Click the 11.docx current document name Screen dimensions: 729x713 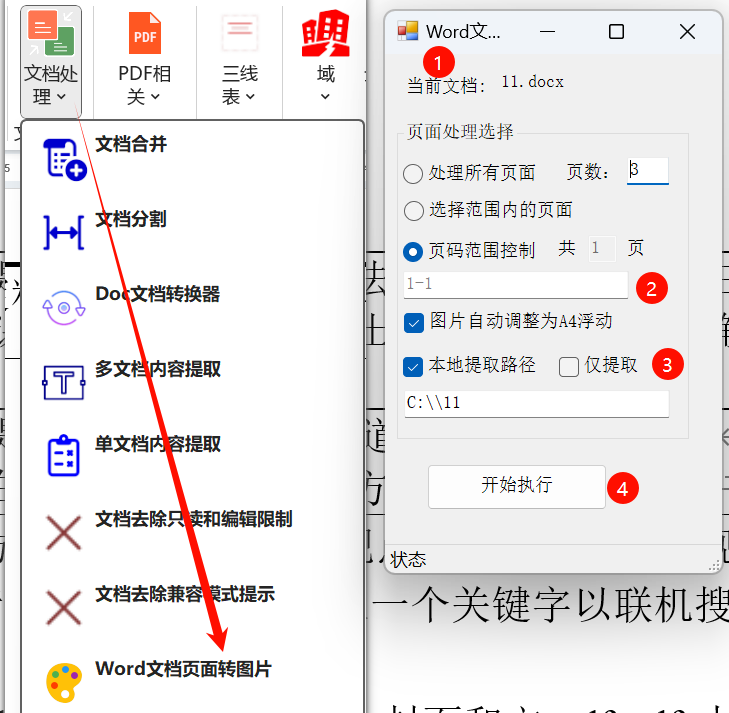pyautogui.click(x=532, y=82)
